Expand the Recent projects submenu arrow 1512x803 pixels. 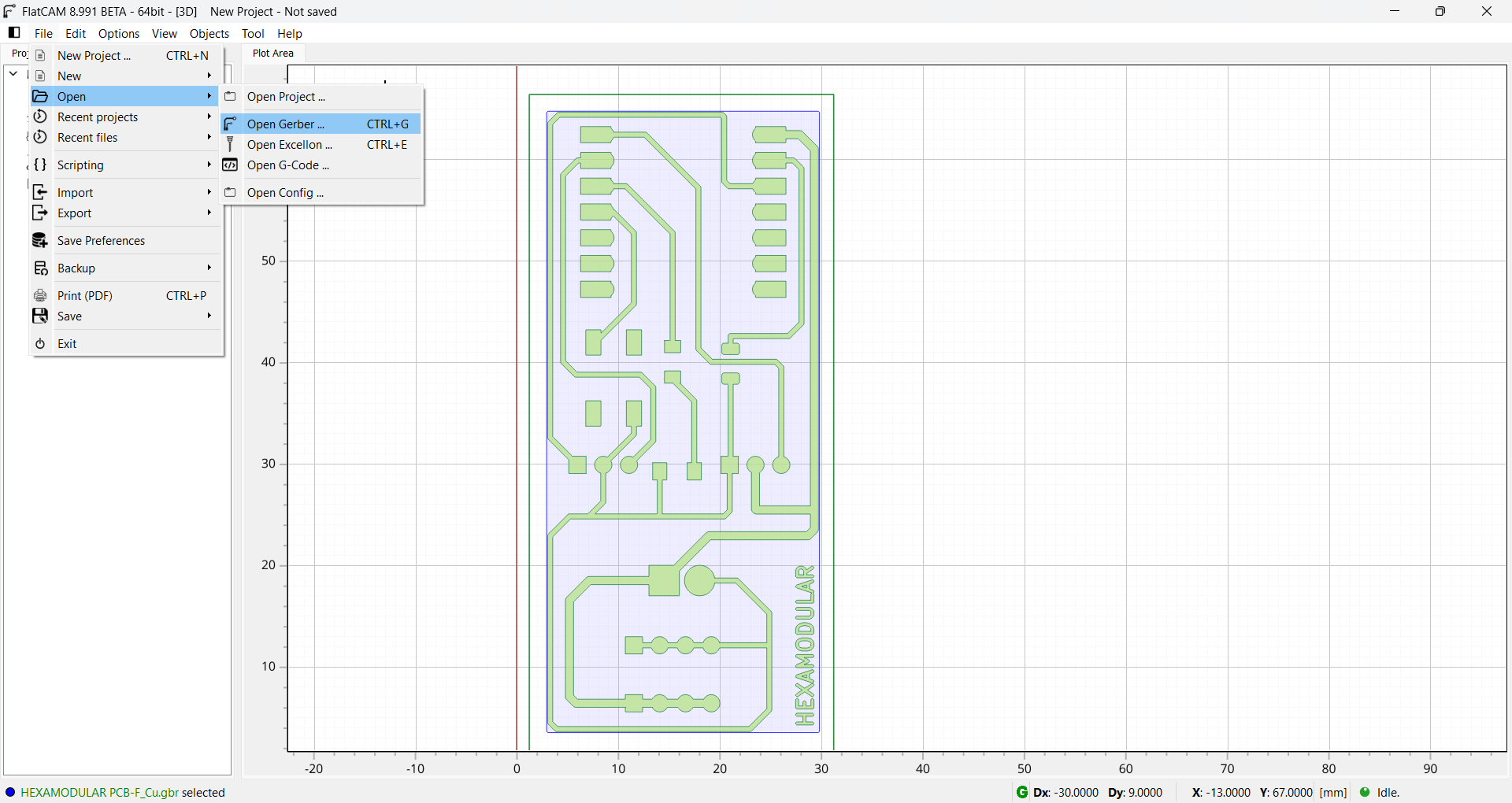click(x=209, y=117)
